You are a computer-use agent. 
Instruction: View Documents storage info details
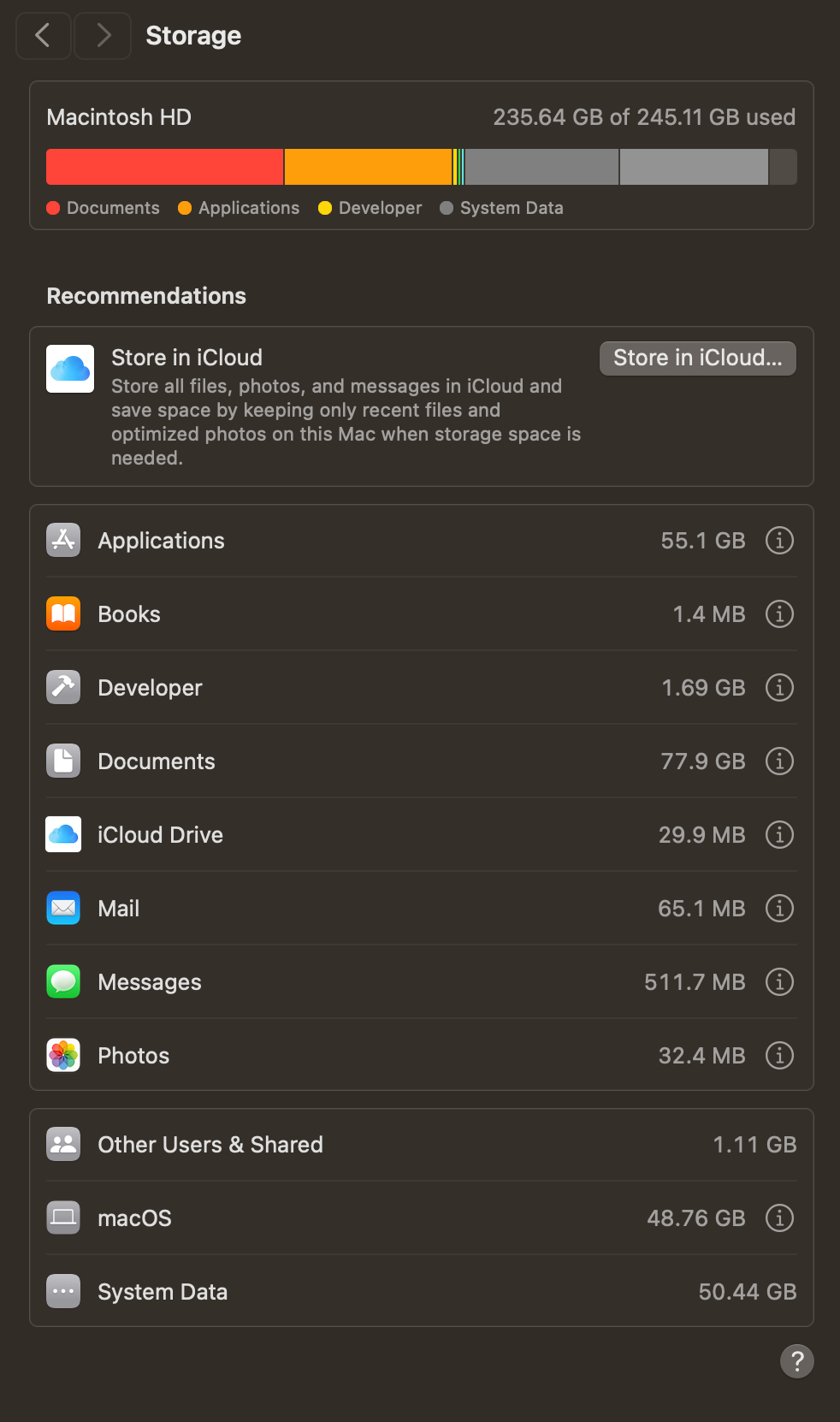tap(779, 761)
